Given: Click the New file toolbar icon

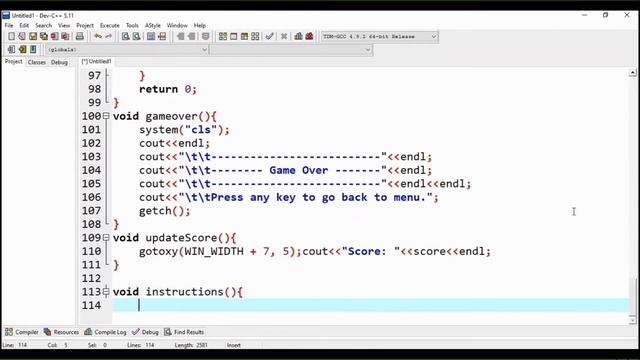Looking at the screenshot, I should point(11,36).
